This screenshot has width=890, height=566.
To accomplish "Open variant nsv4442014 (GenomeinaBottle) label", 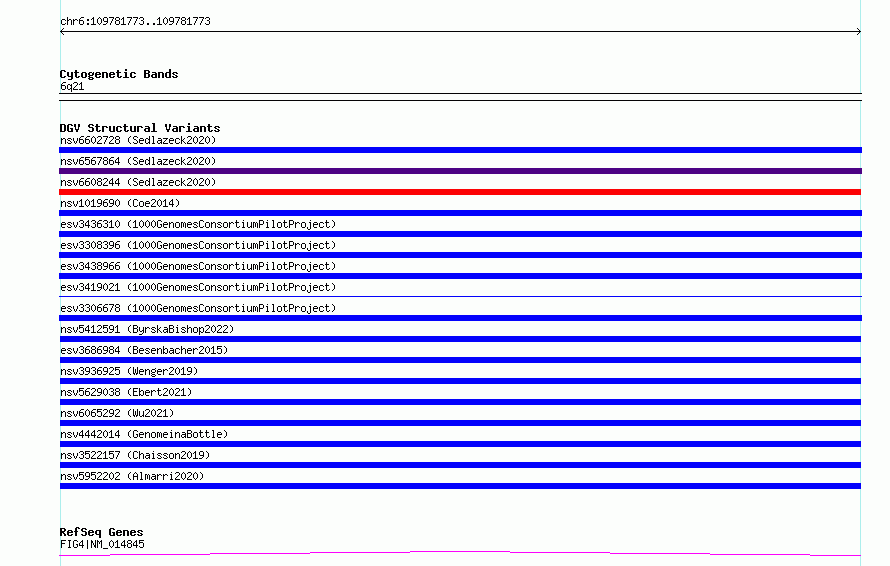I will (x=144, y=434).
